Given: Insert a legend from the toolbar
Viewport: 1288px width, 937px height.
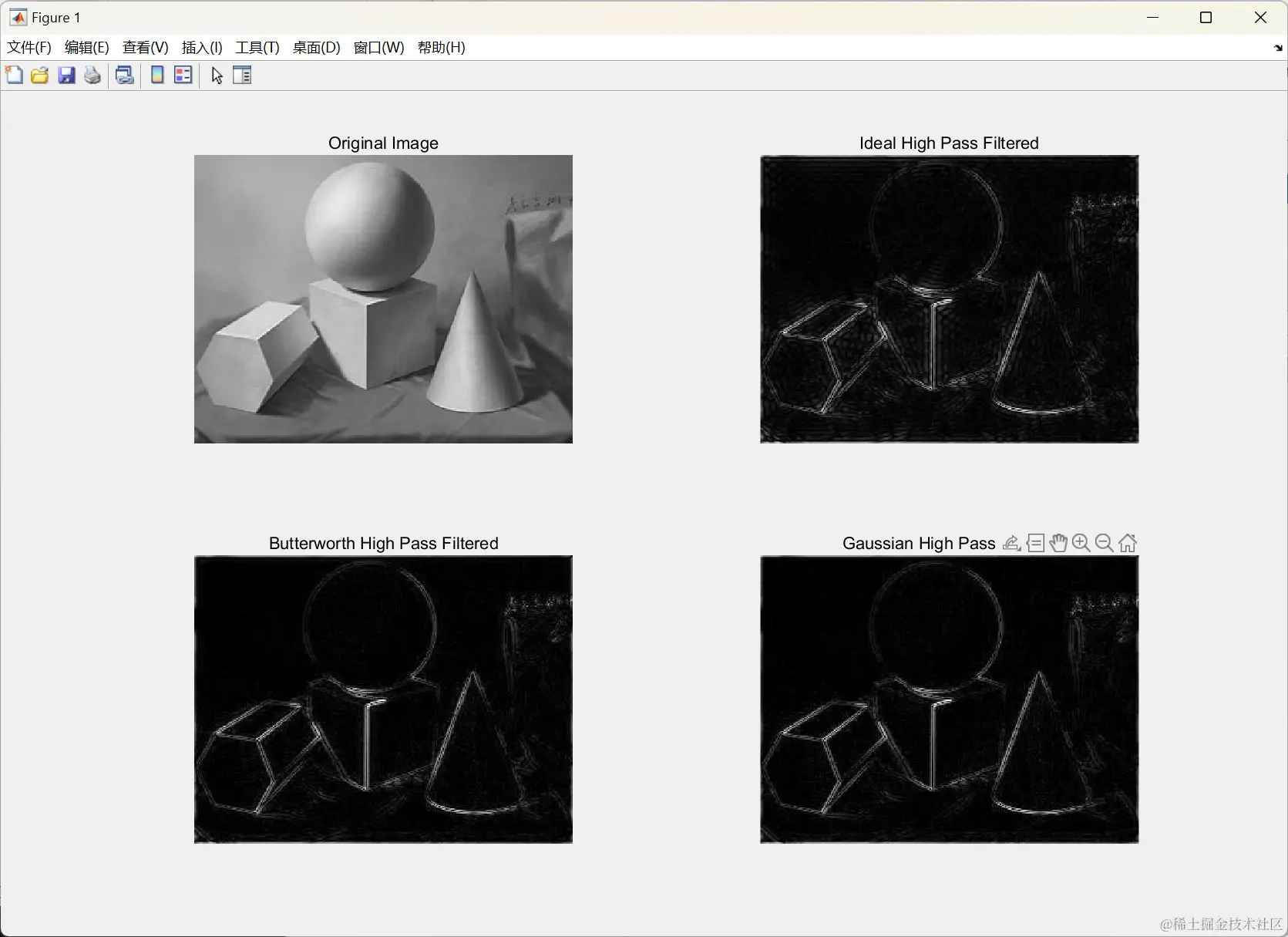Looking at the screenshot, I should (x=183, y=75).
